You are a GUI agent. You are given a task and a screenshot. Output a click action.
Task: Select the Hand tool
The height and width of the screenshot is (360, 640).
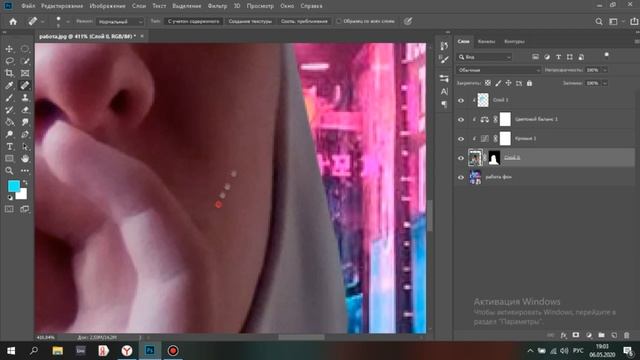25,158
